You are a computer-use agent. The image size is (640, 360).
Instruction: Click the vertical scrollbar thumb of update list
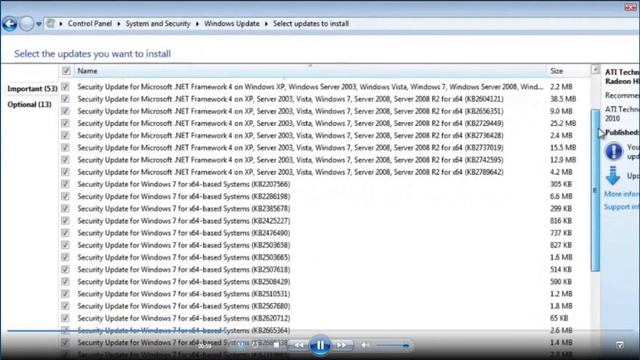tap(595, 190)
